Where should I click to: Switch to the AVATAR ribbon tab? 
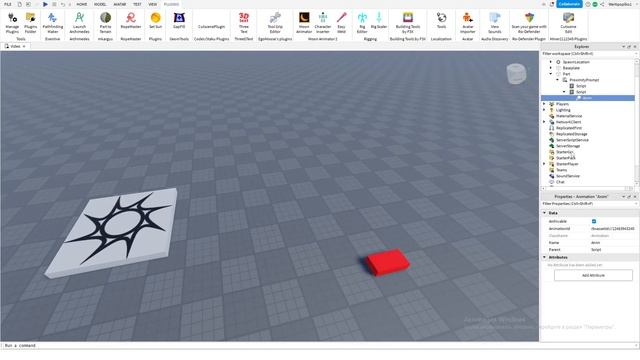point(120,4)
